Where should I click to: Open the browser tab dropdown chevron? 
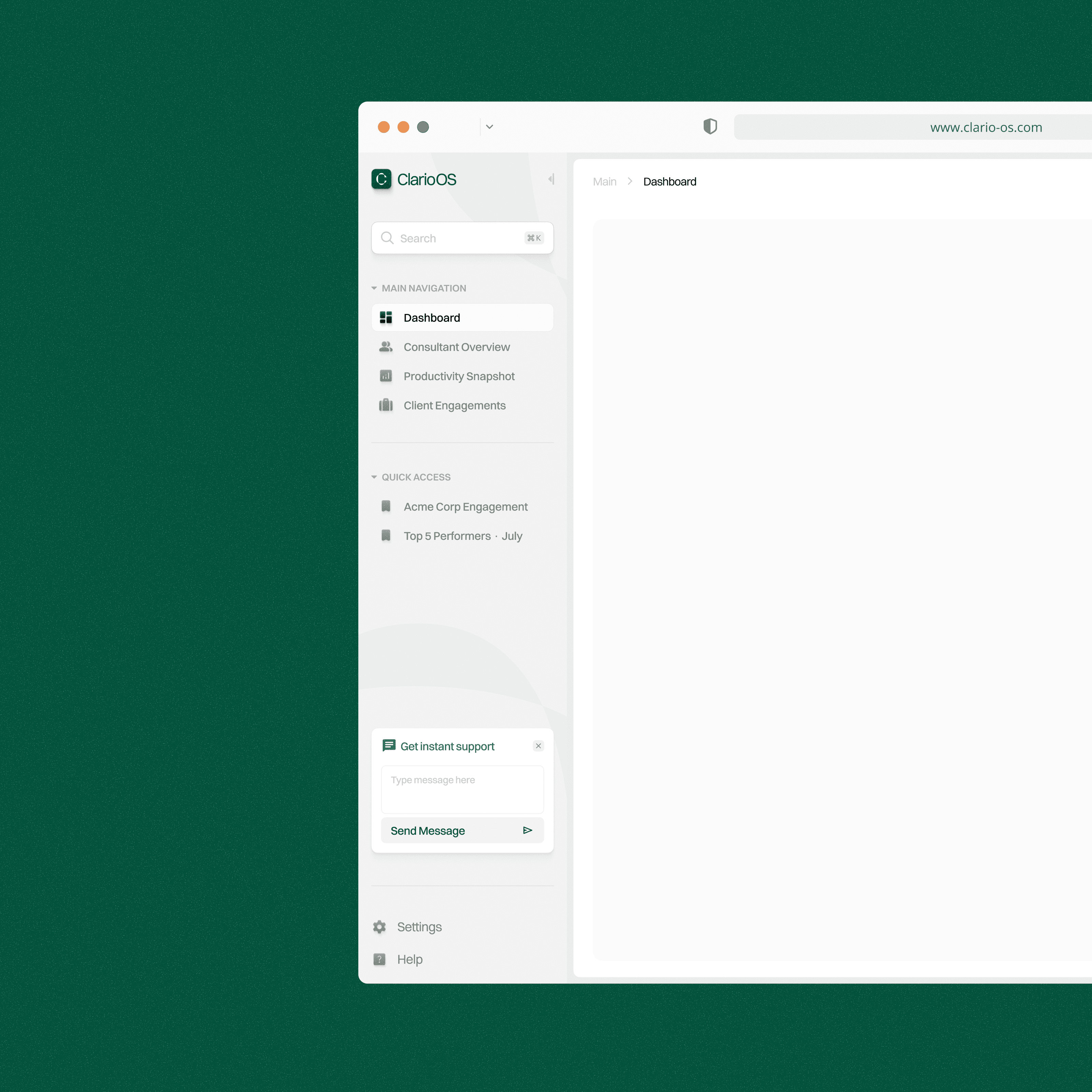coord(489,127)
